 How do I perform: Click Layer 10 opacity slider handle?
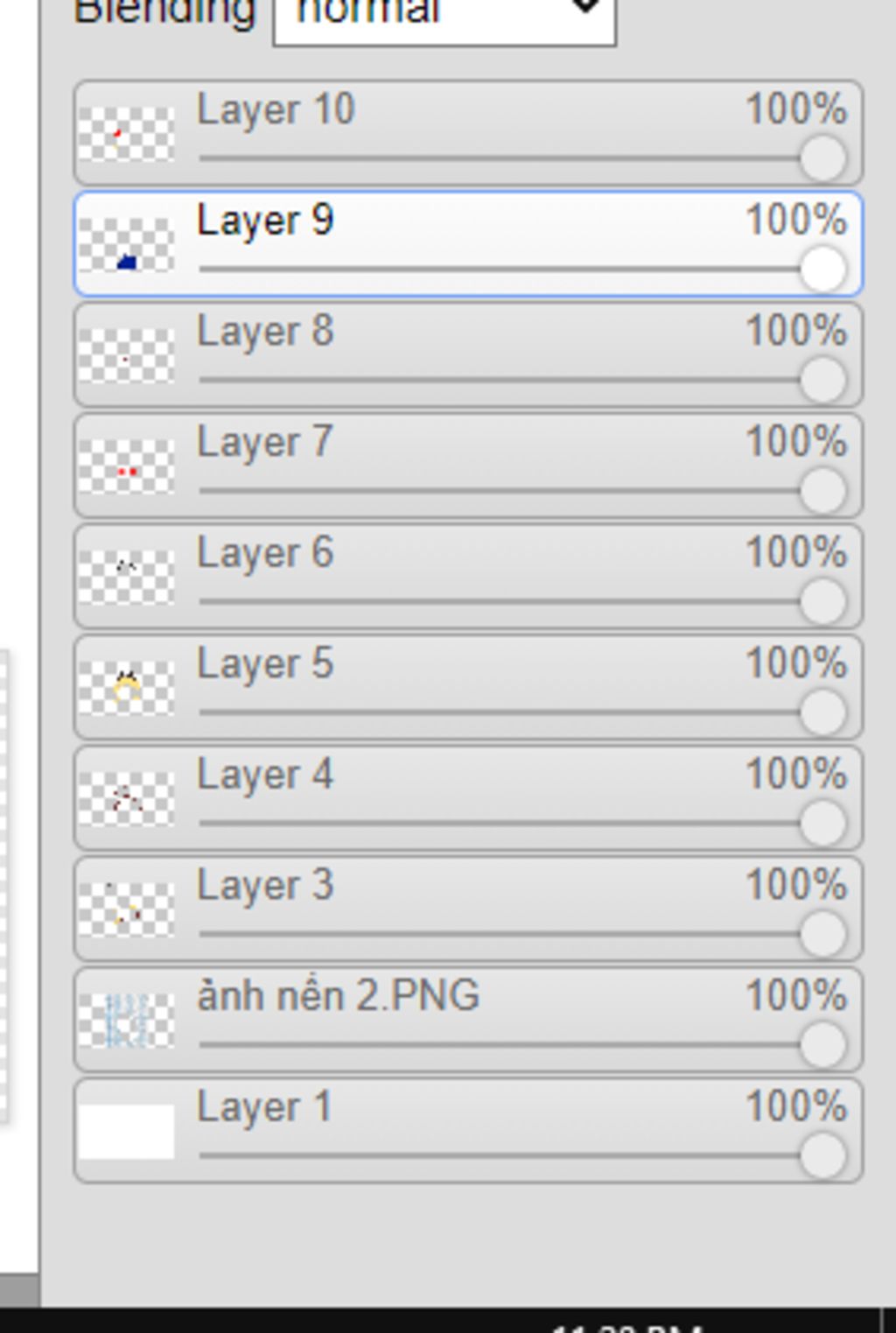tap(822, 158)
